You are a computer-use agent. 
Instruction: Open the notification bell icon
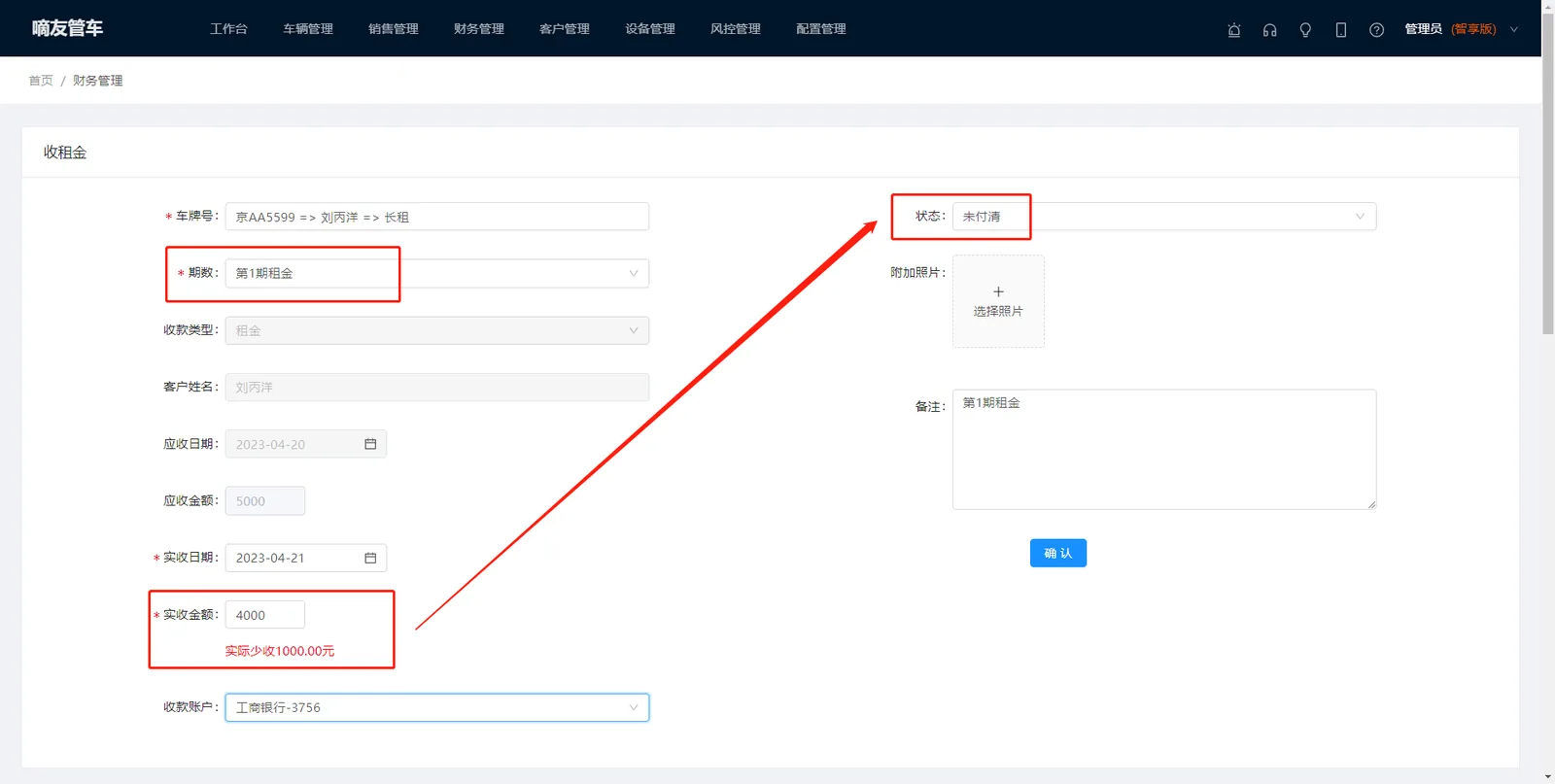coord(1234,30)
